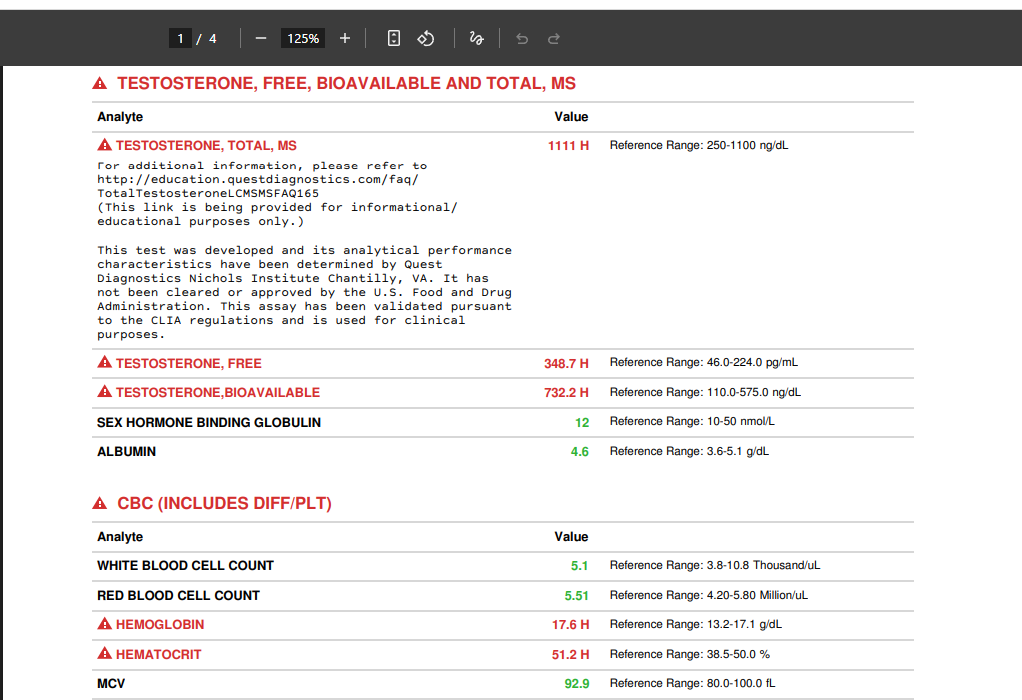This screenshot has width=1022, height=700.
Task: Click the undo arrow icon
Action: coord(522,39)
